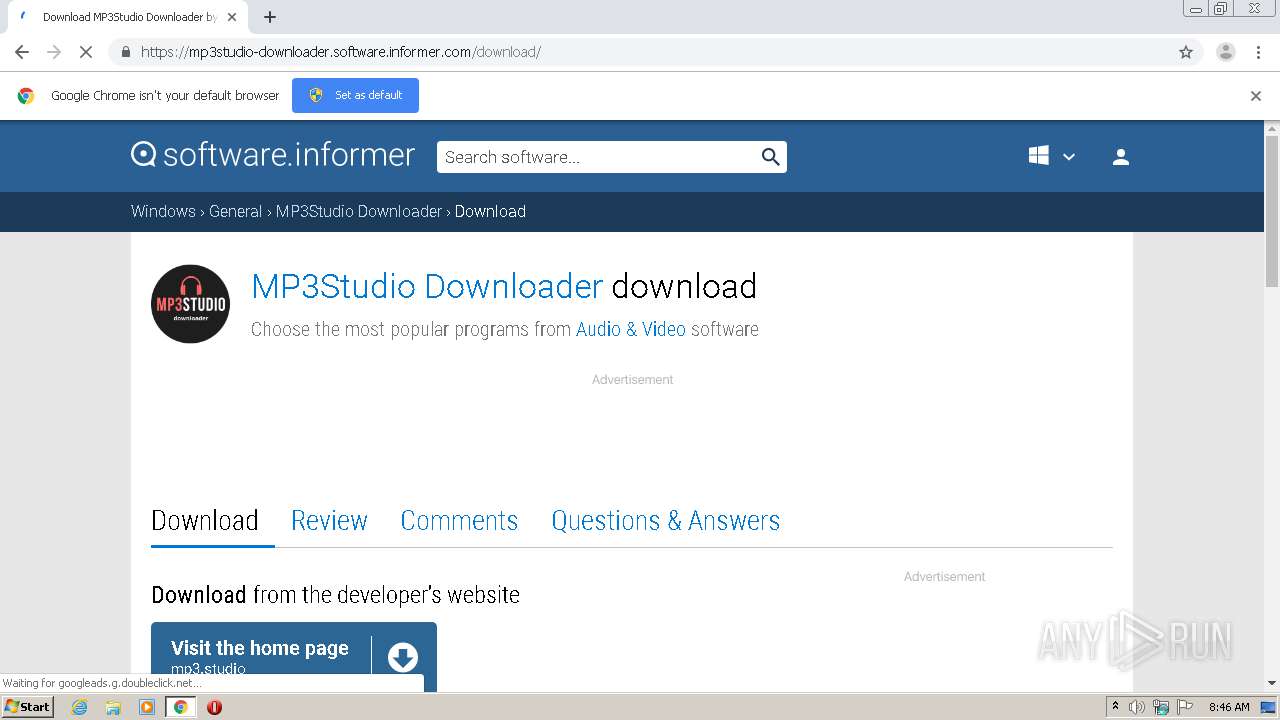Stop loading the page
The height and width of the screenshot is (720, 1280).
tap(86, 52)
